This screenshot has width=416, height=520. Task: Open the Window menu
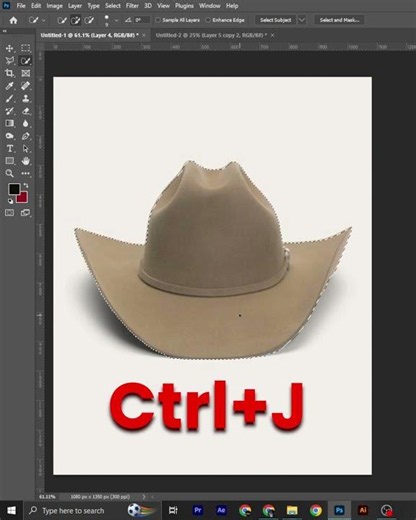[x=210, y=6]
